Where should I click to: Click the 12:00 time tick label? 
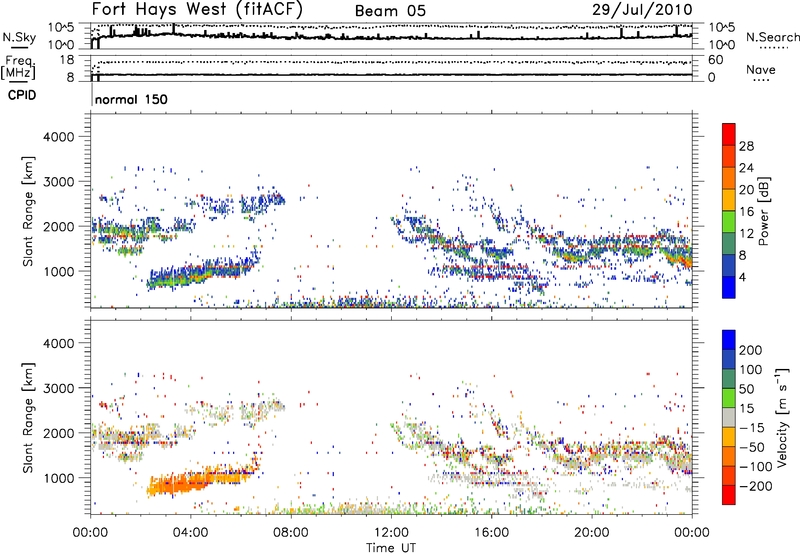click(391, 533)
